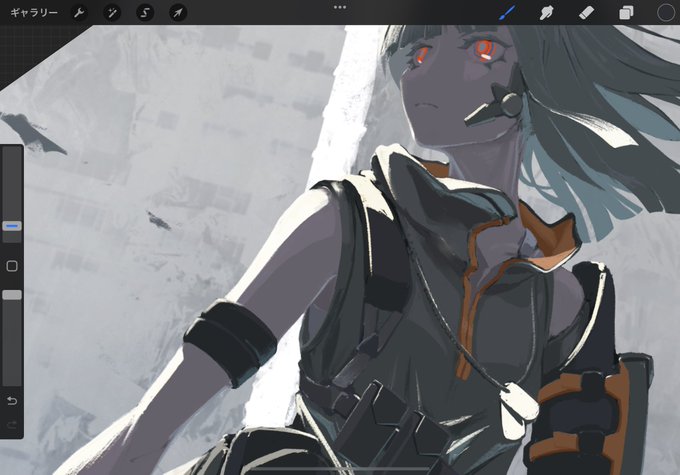Image resolution: width=680 pixels, height=475 pixels.
Task: Select the Eraser tool
Action: click(x=586, y=13)
